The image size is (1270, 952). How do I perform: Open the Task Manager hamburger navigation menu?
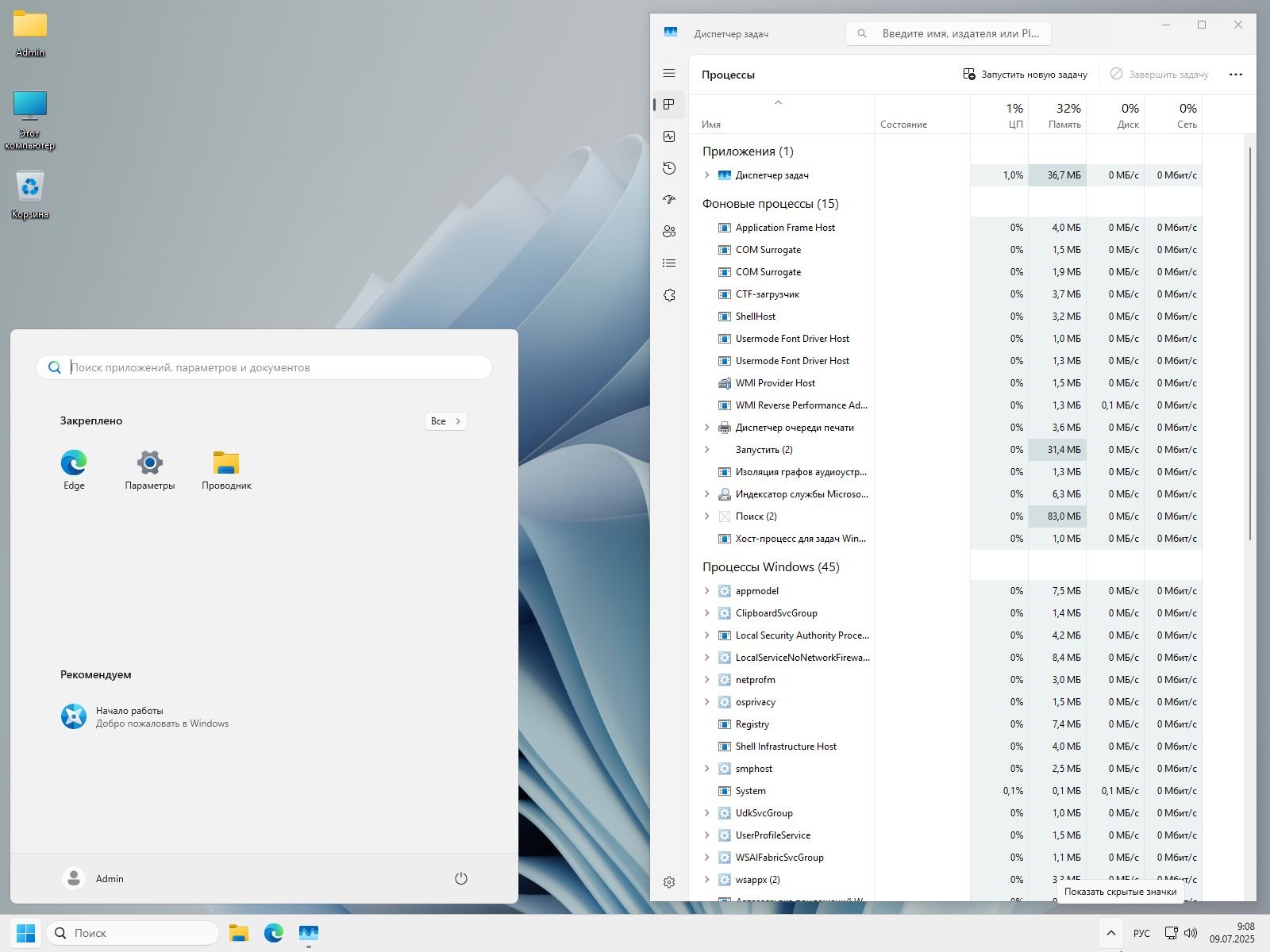(669, 73)
